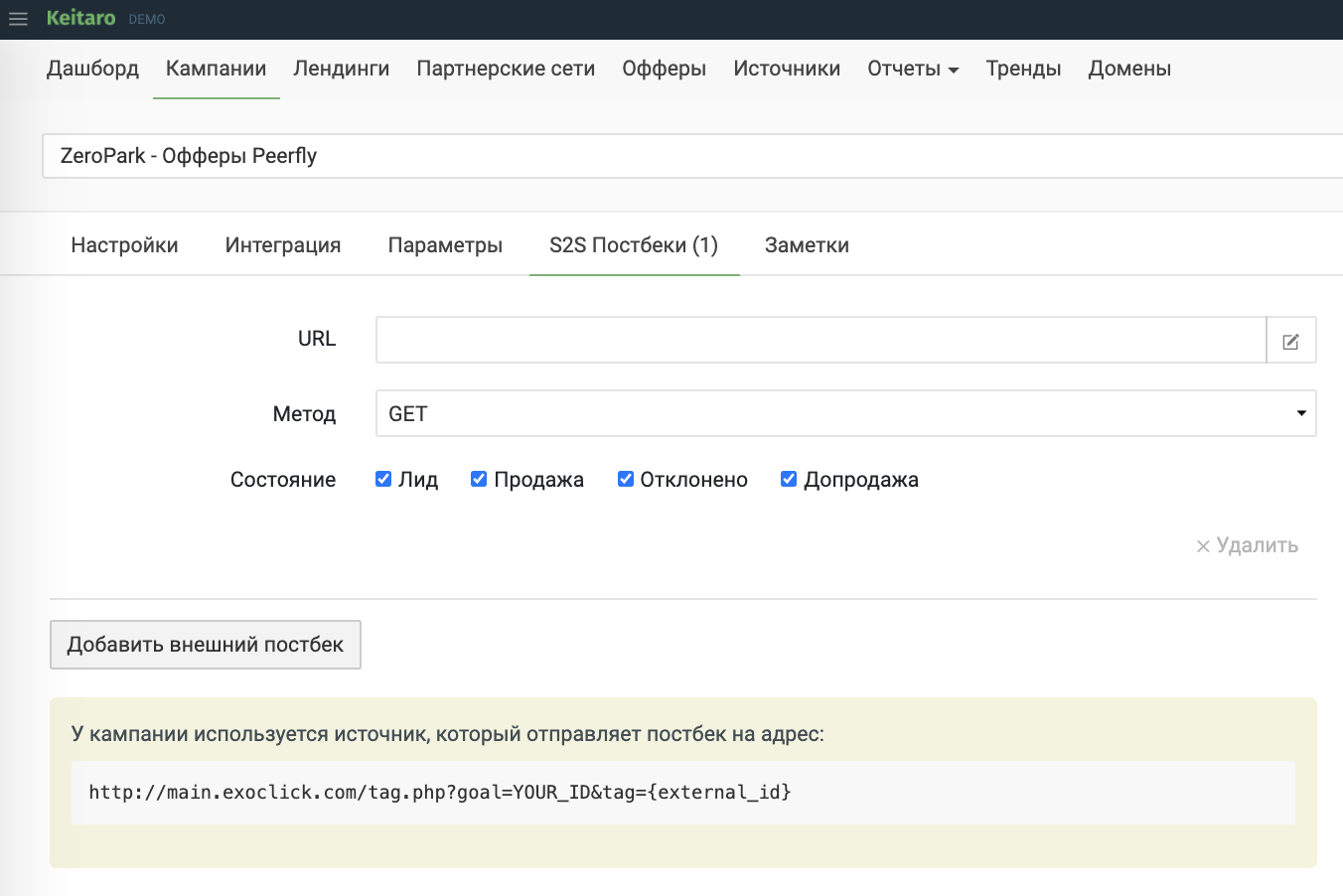The height and width of the screenshot is (896, 1343).
Task: Focus the postback URL input field
Action: (821, 340)
